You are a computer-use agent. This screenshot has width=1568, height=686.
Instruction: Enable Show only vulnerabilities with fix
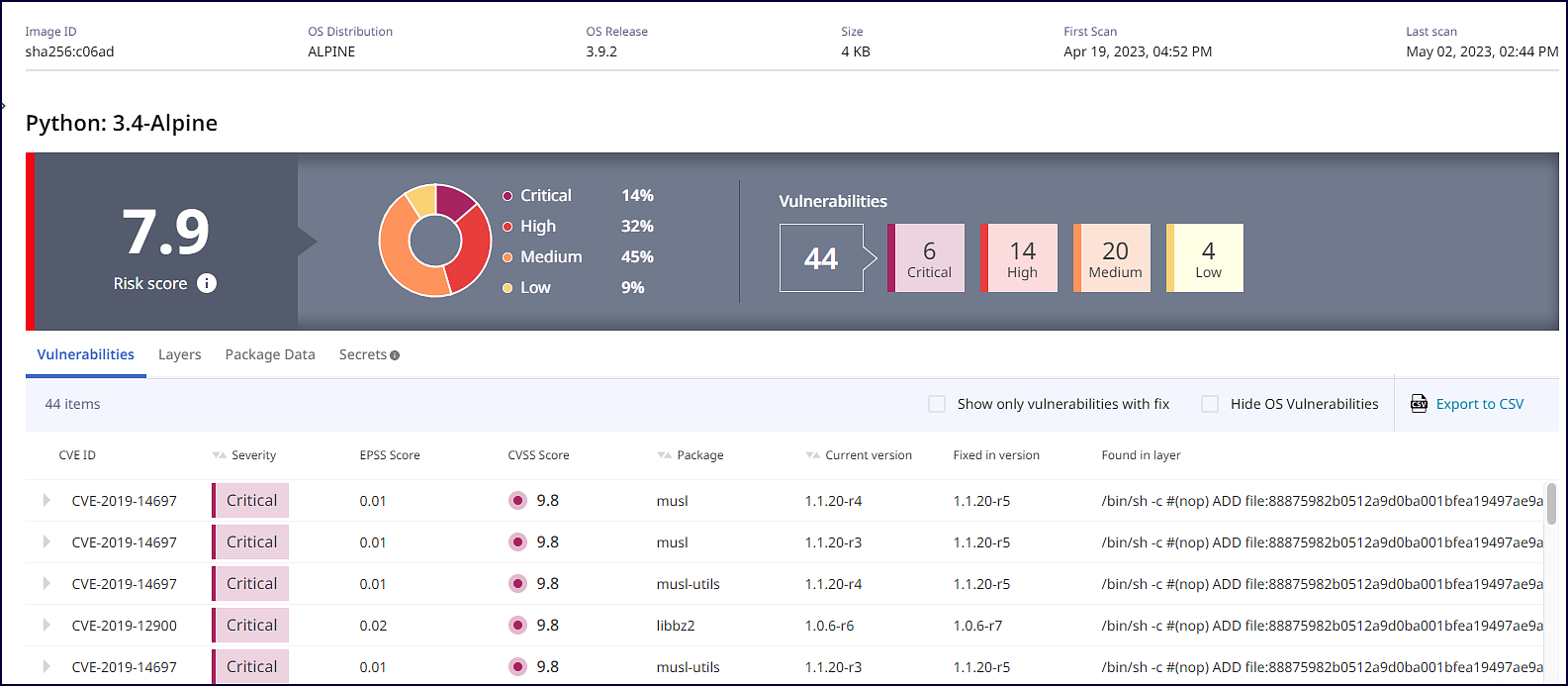[937, 404]
